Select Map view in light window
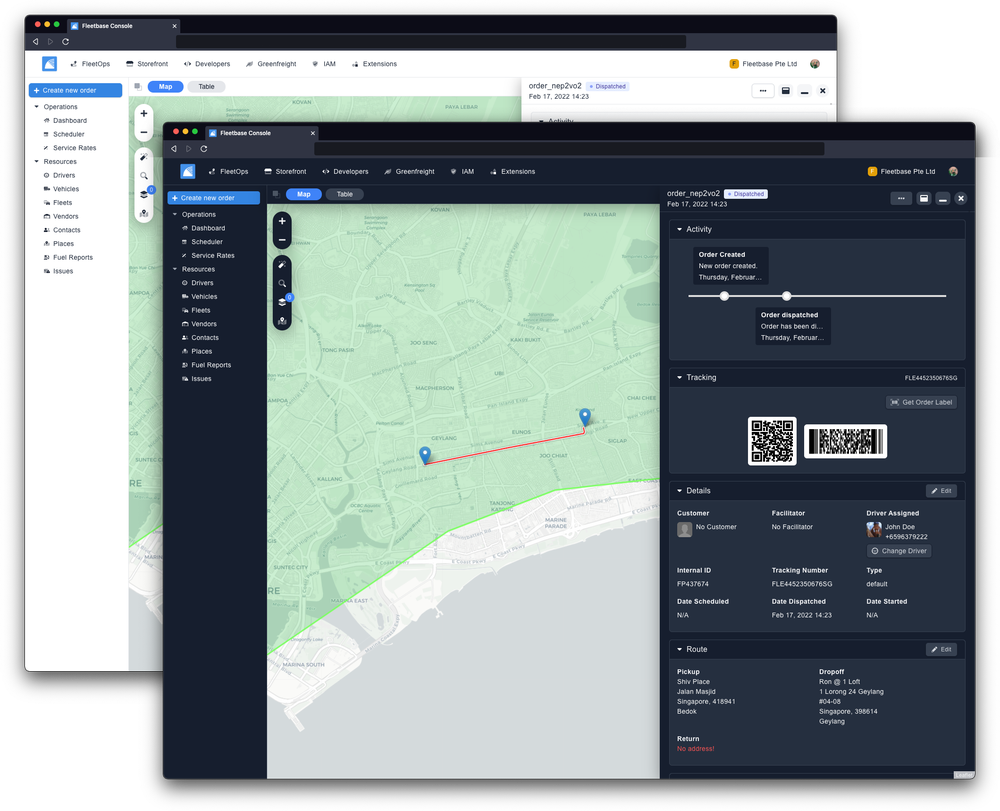 tap(165, 87)
